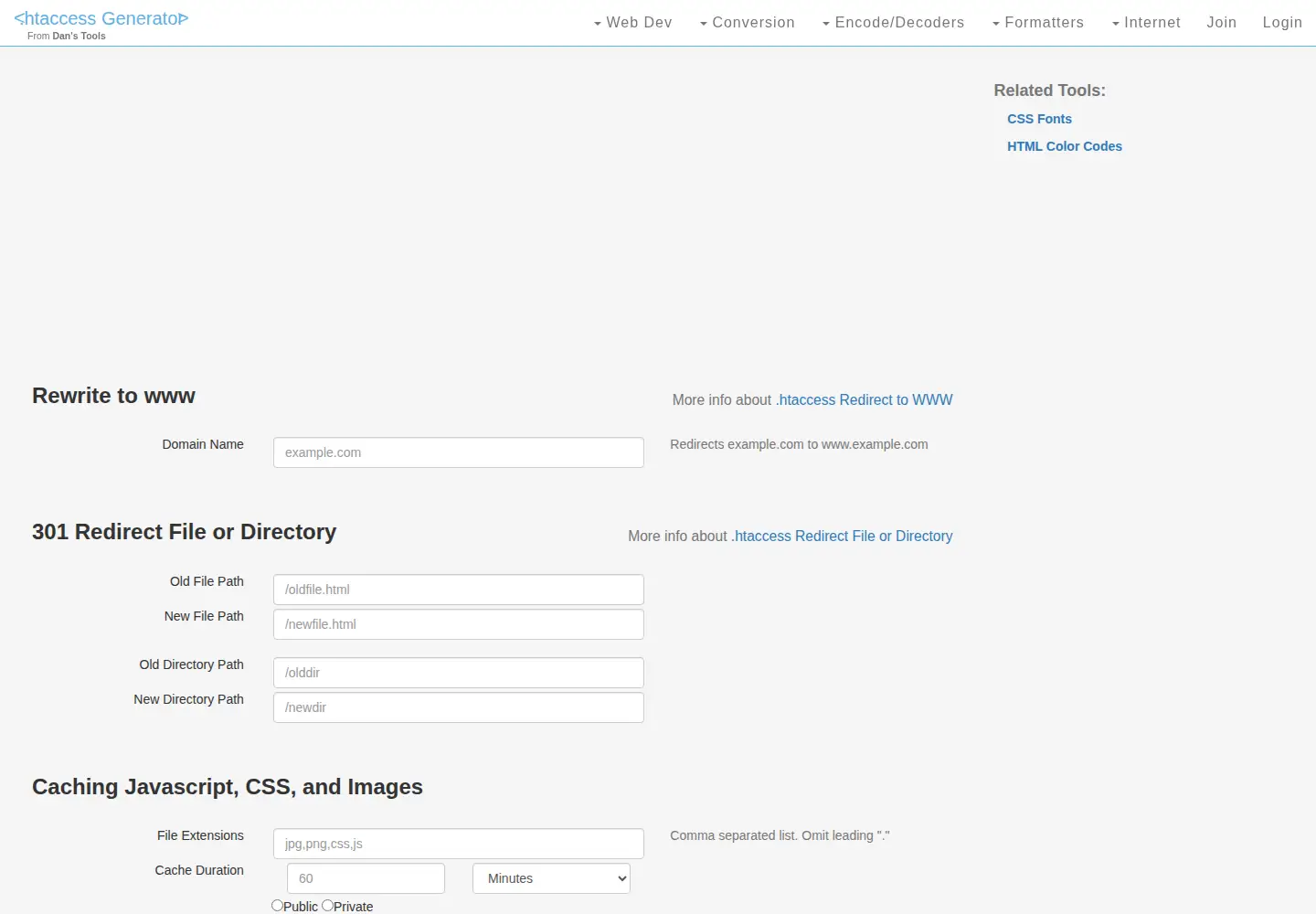
Task: Open the Join page
Action: [1221, 23]
